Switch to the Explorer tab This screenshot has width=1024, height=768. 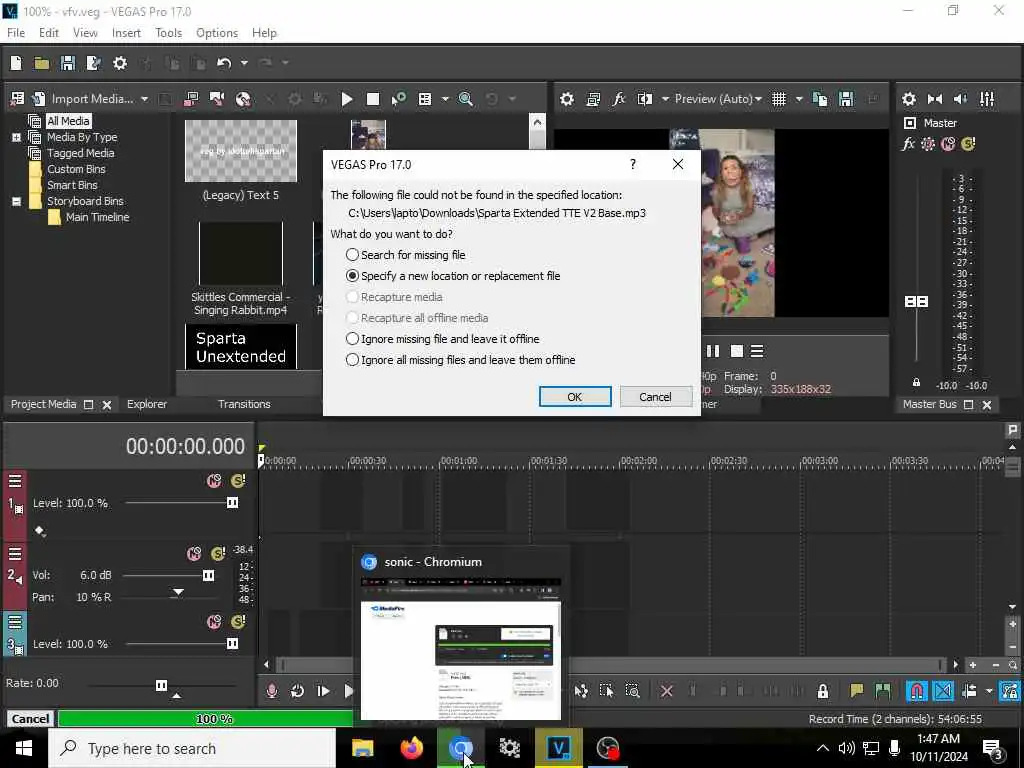[147, 404]
